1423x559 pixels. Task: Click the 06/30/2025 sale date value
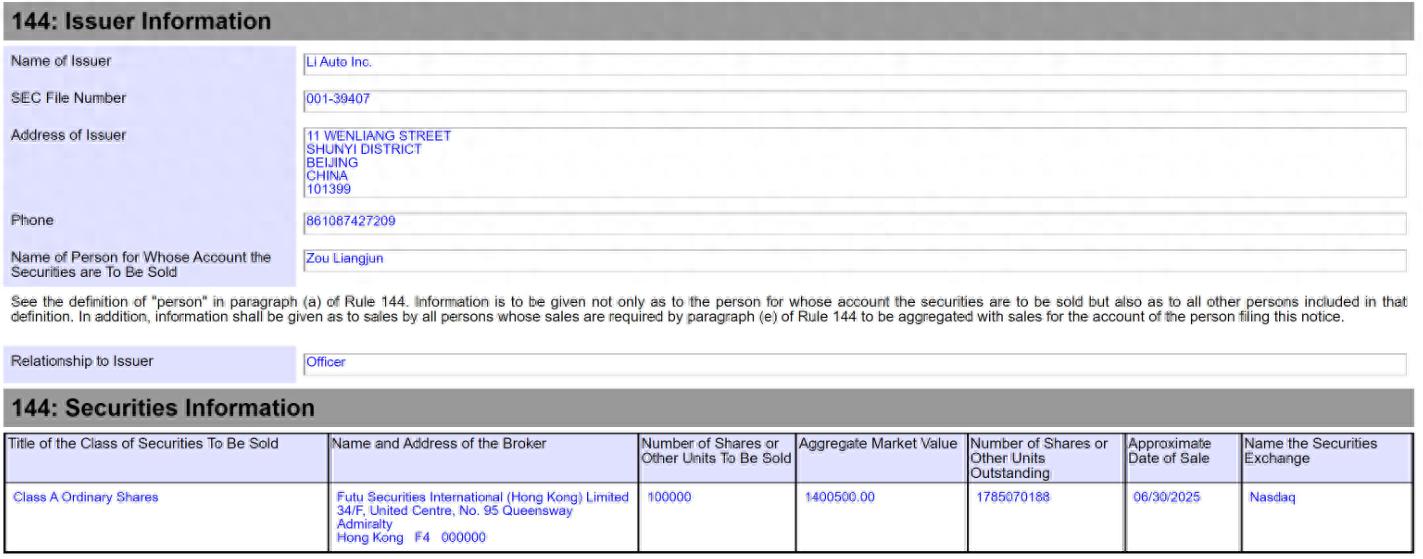coord(1166,497)
